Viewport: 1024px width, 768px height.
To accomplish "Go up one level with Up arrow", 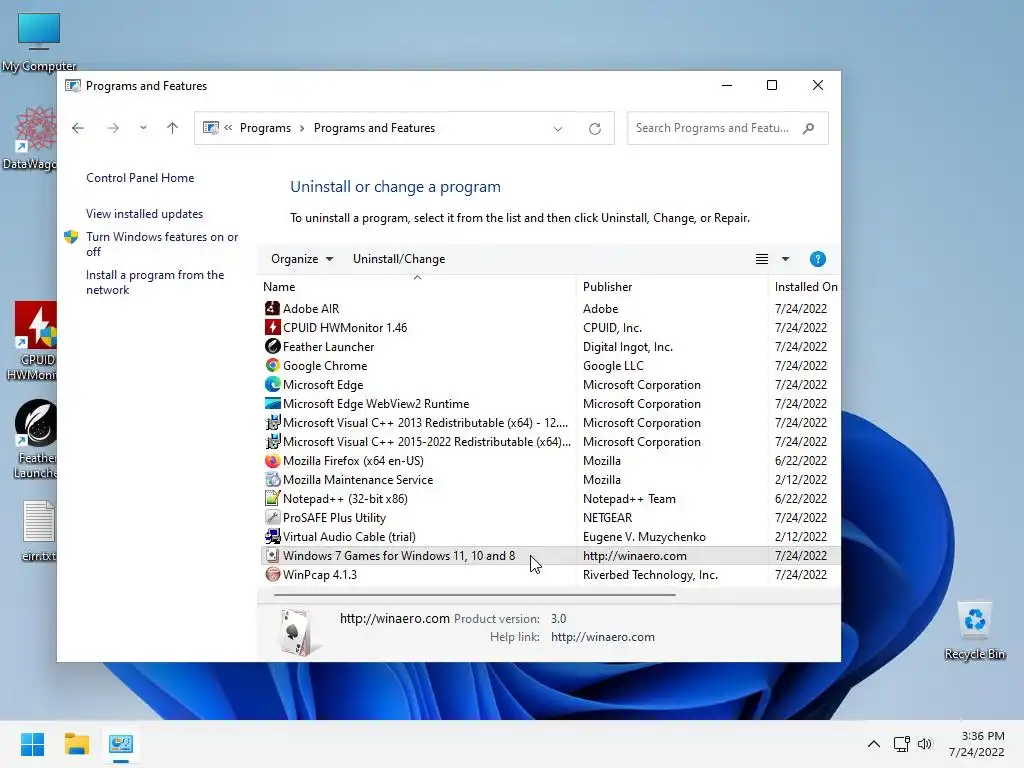I will click(172, 128).
